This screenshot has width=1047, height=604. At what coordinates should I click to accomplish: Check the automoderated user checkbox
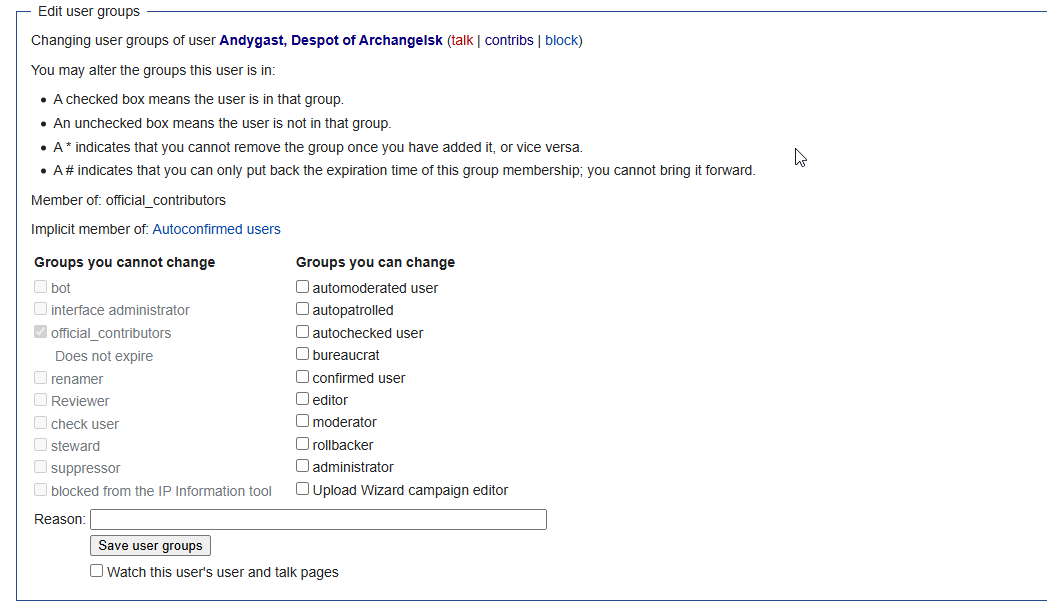pyautogui.click(x=302, y=287)
